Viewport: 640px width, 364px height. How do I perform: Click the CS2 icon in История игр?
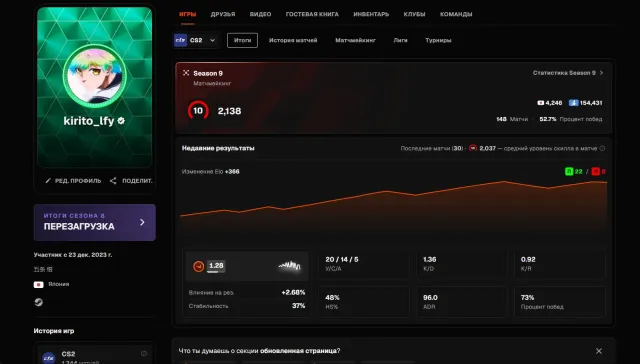pyautogui.click(x=49, y=358)
